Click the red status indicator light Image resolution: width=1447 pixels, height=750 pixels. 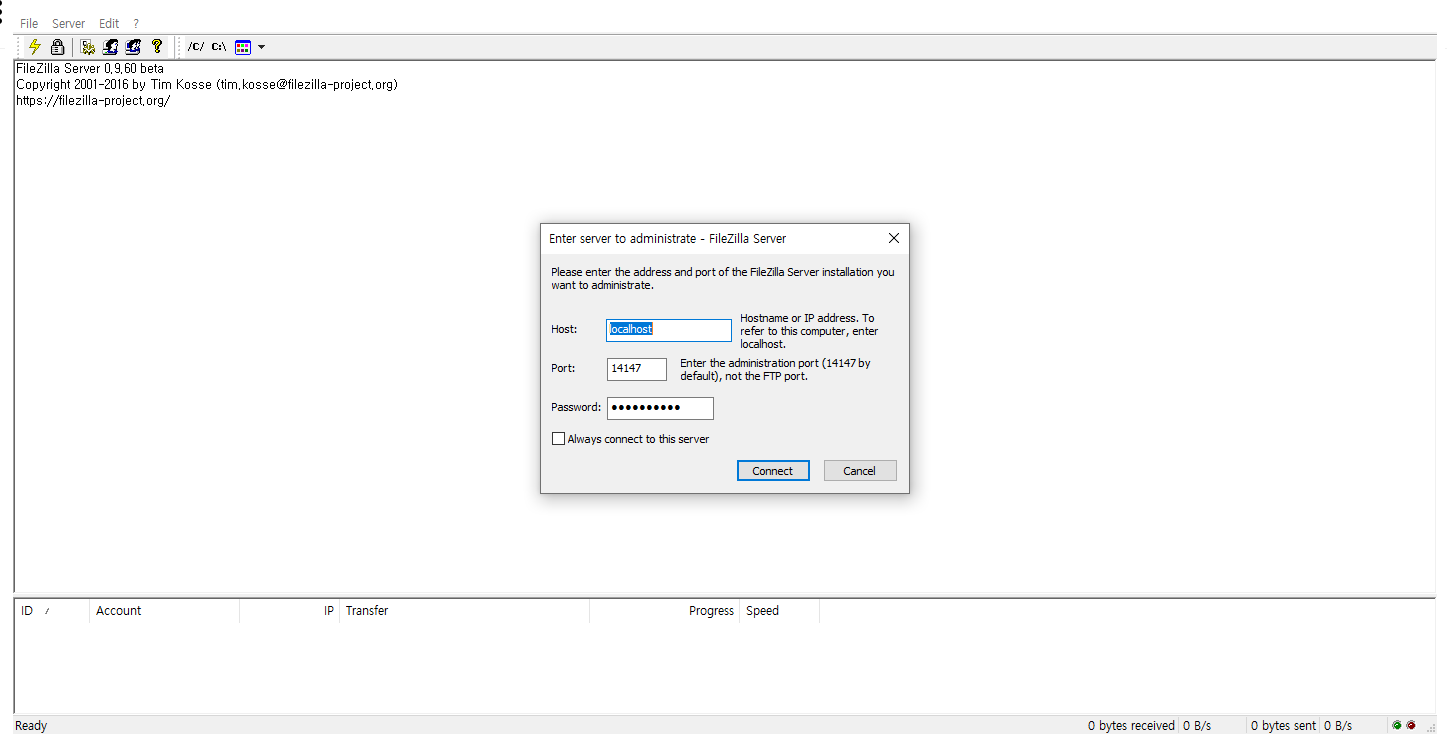1411,726
